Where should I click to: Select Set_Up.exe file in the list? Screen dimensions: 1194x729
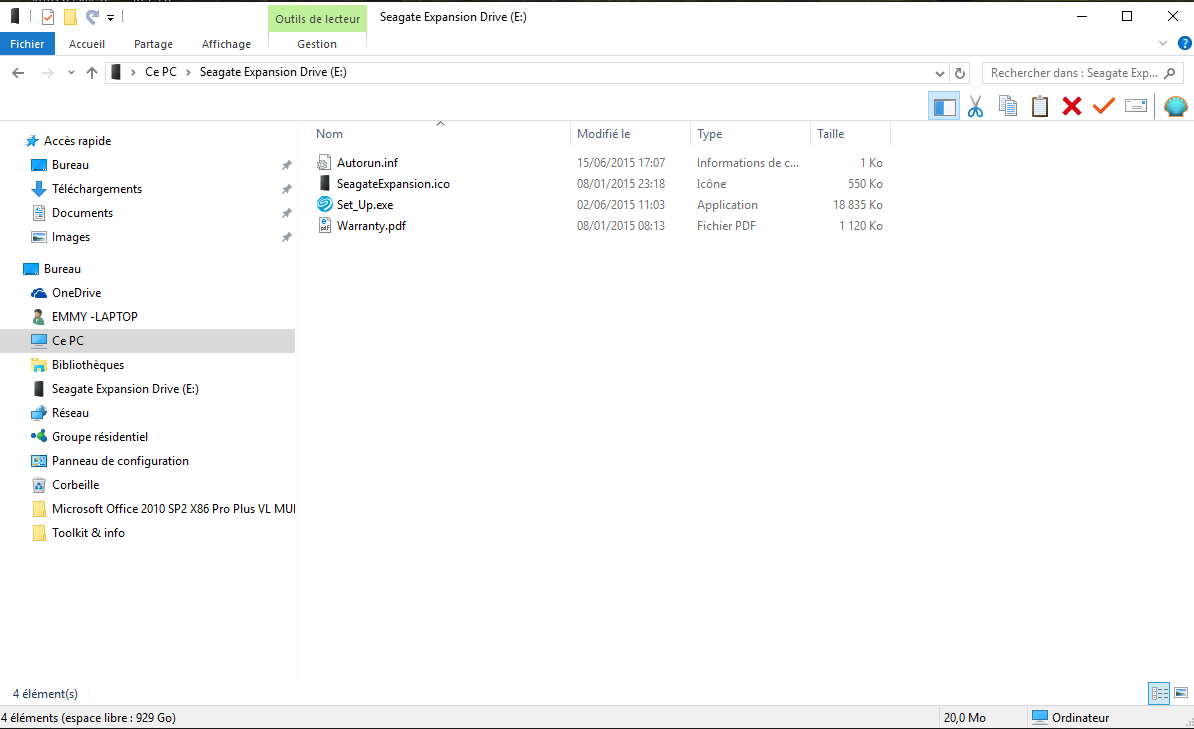click(x=365, y=205)
